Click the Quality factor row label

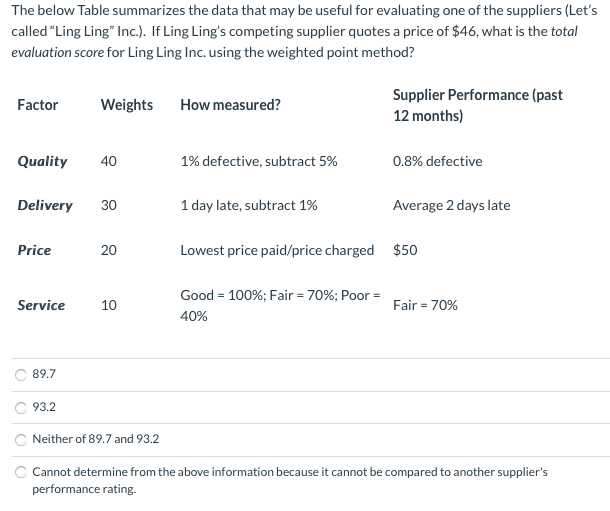coord(42,161)
